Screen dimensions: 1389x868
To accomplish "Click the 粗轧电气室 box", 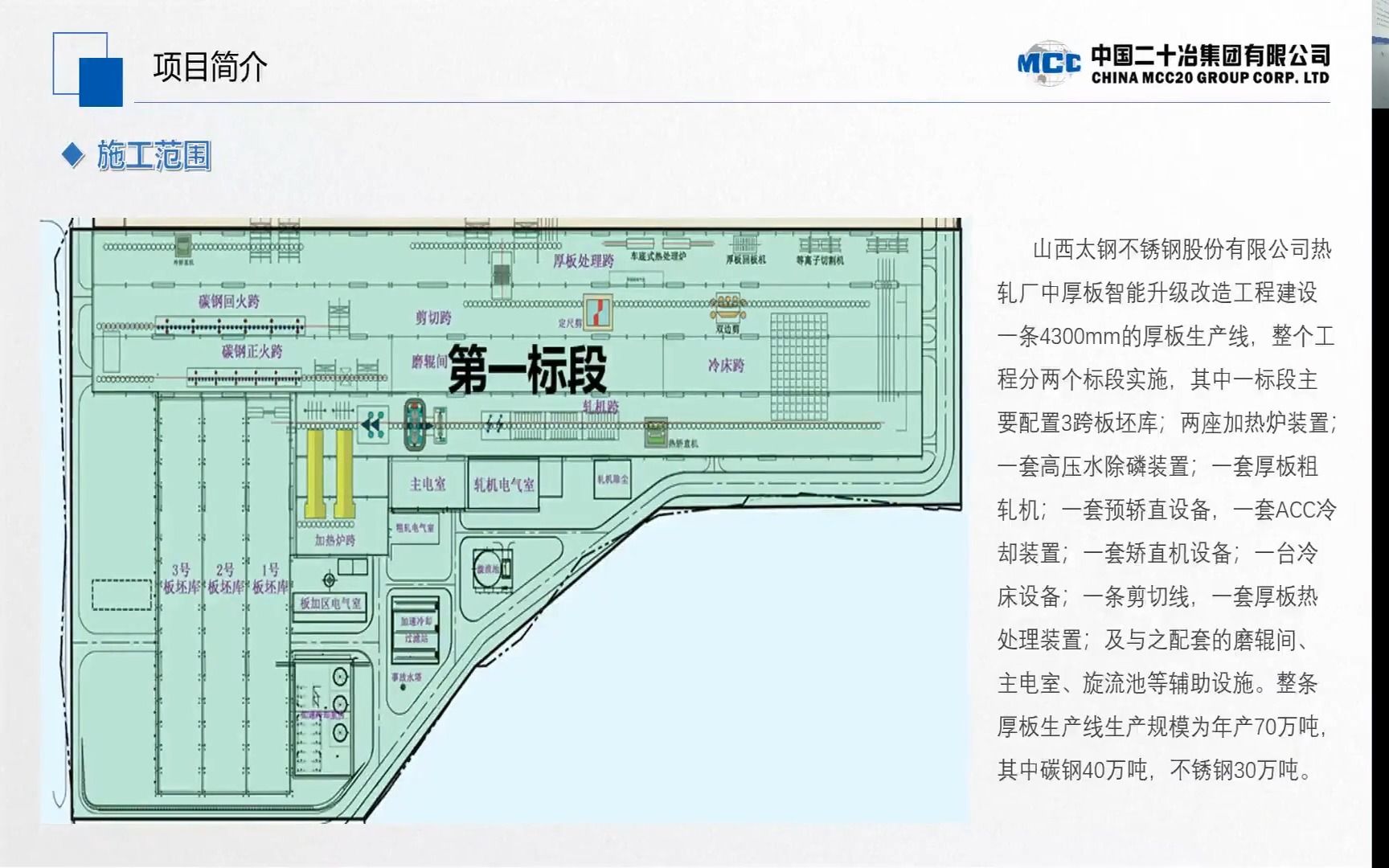I will coord(415,528).
